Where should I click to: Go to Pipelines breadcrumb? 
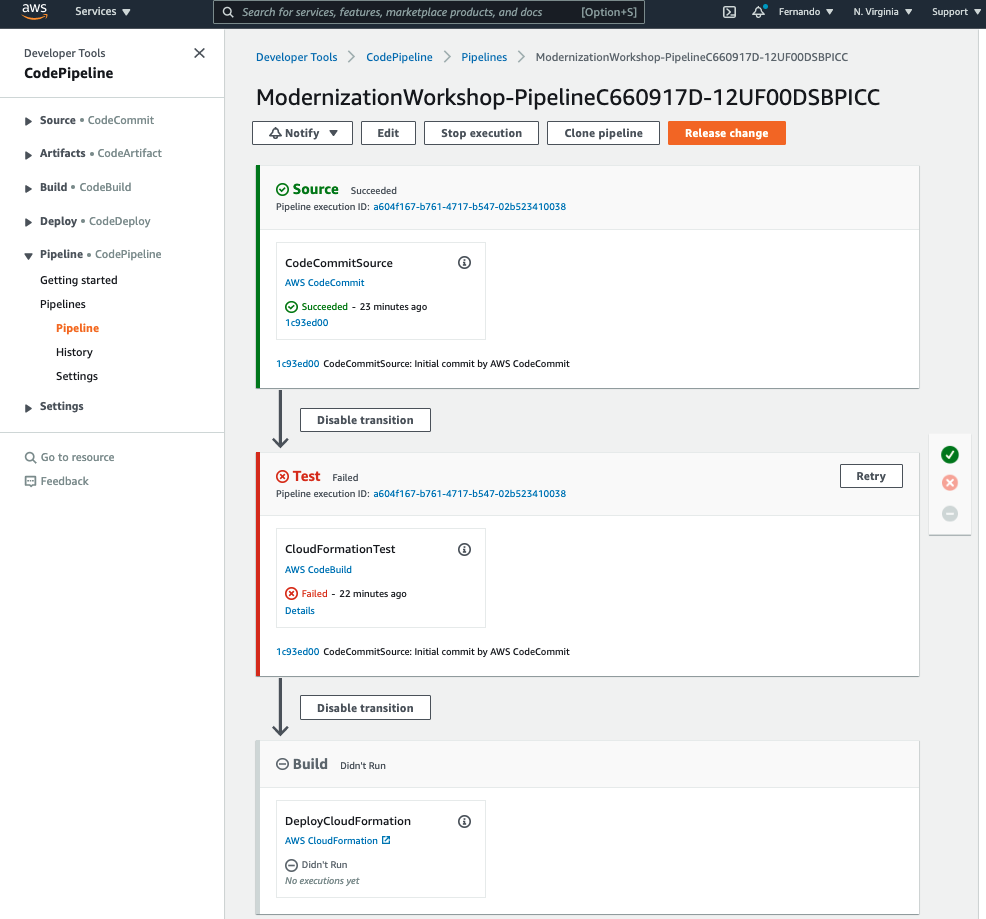(484, 57)
